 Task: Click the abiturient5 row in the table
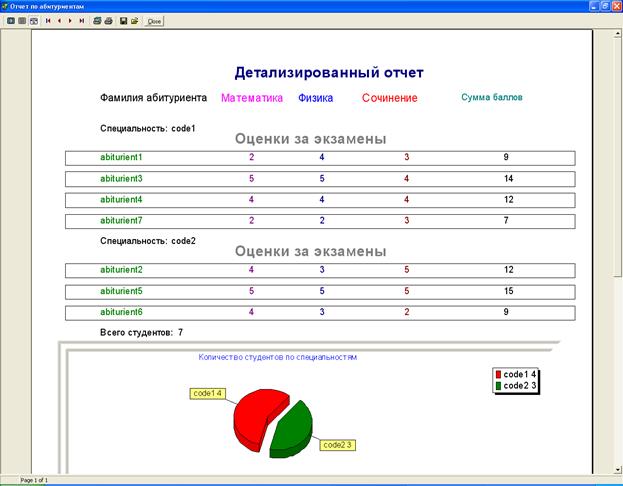click(320, 291)
